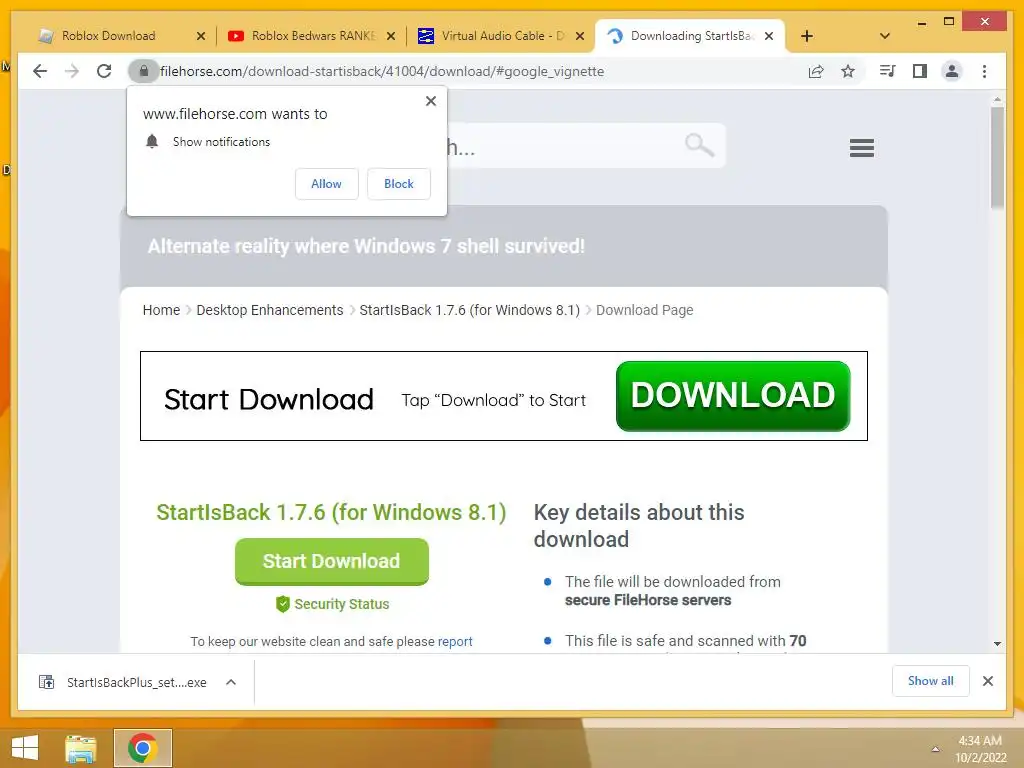Click the forward navigation arrow
Screen dimensions: 1024x768
coord(72,71)
